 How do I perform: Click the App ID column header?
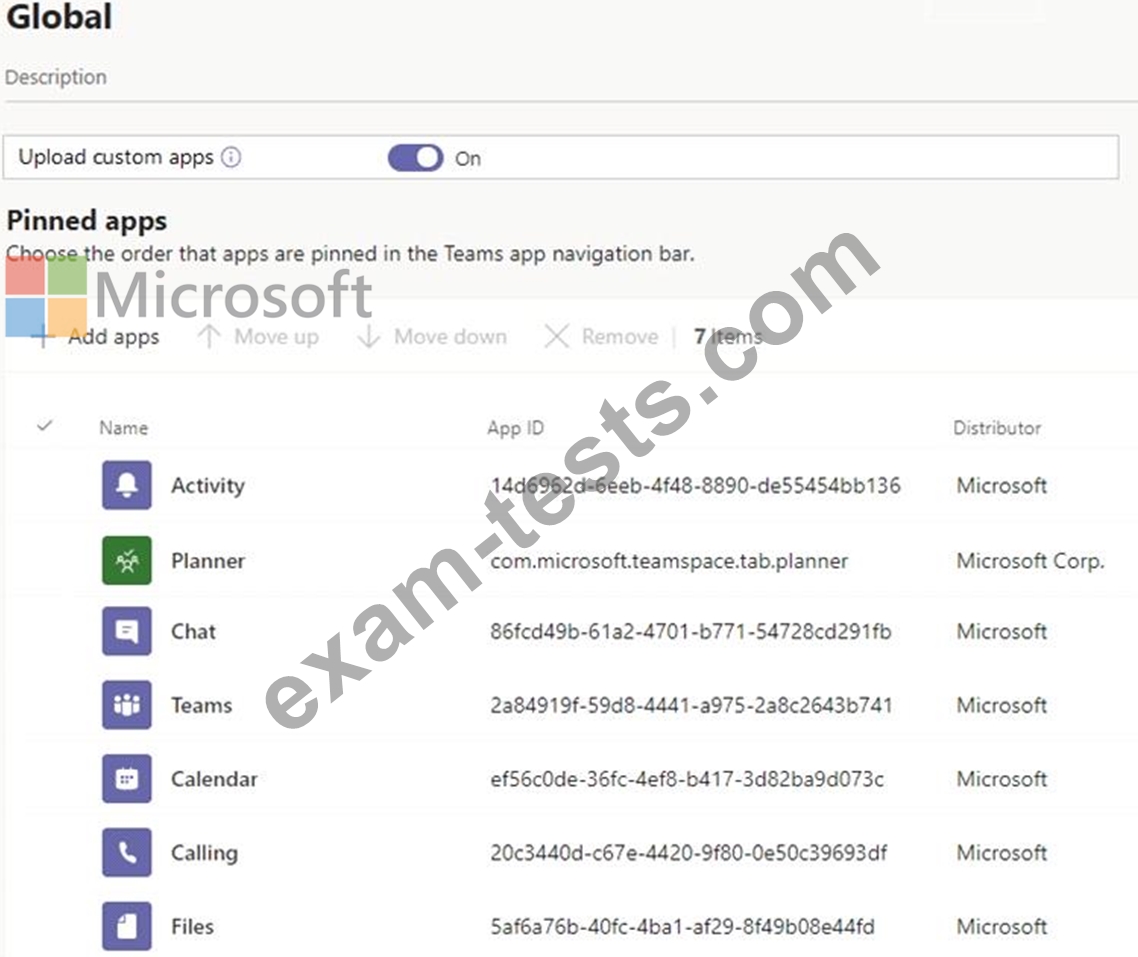coord(515,428)
